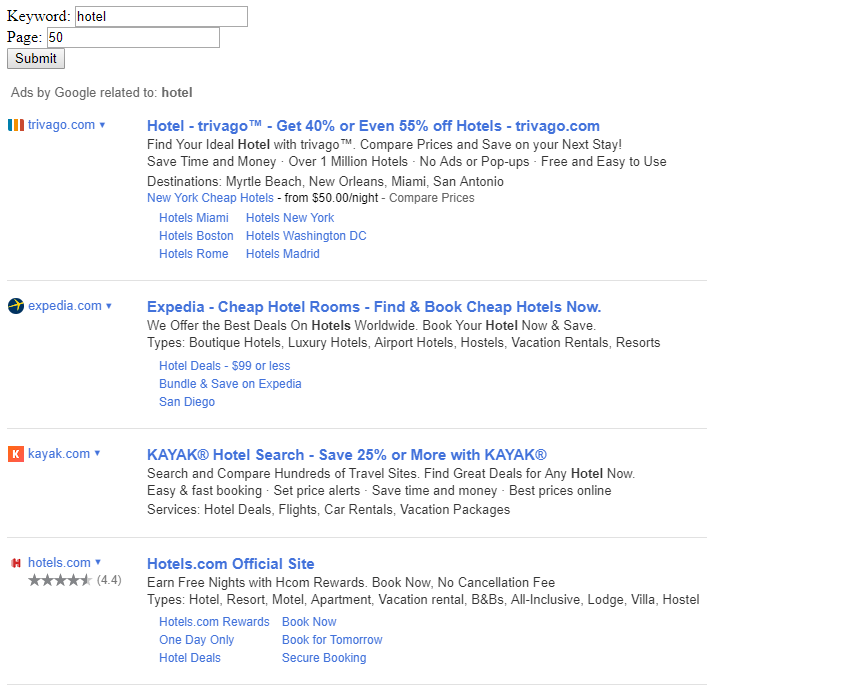The width and height of the screenshot is (853, 692).
Task: Open the kayak.com domain link
Action: (x=59, y=453)
